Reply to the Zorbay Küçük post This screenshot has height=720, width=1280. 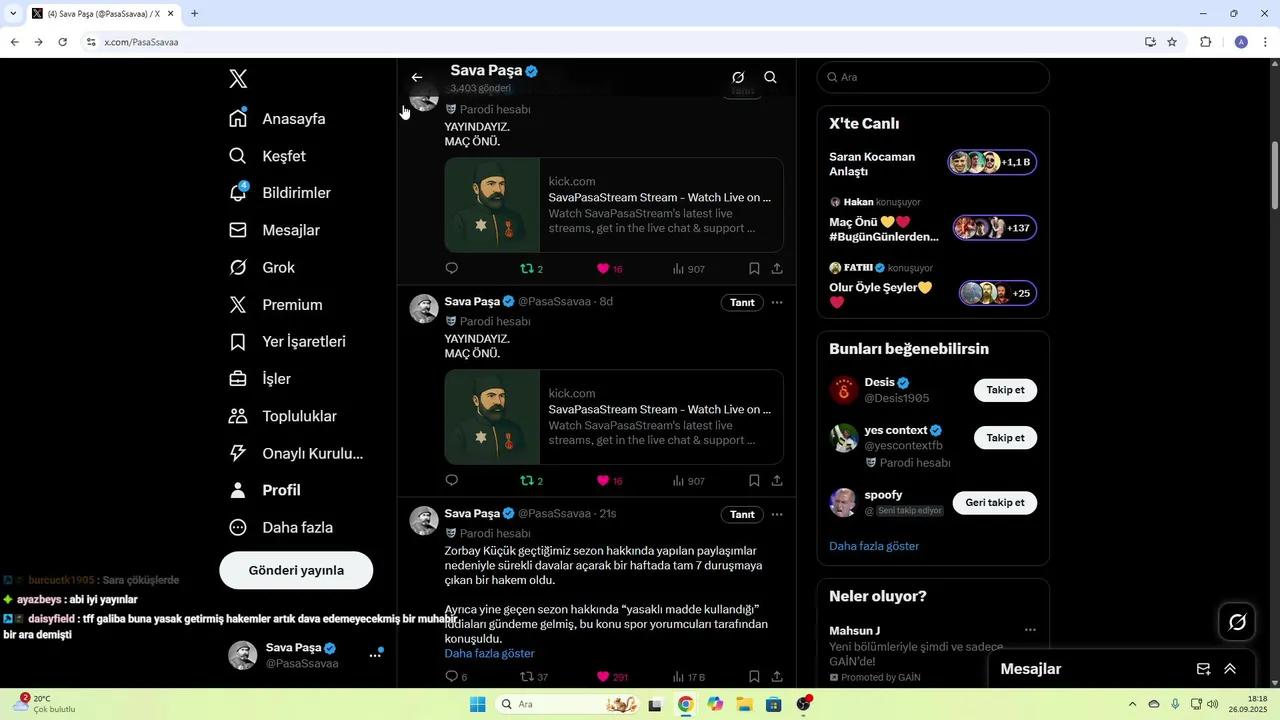[451, 677]
